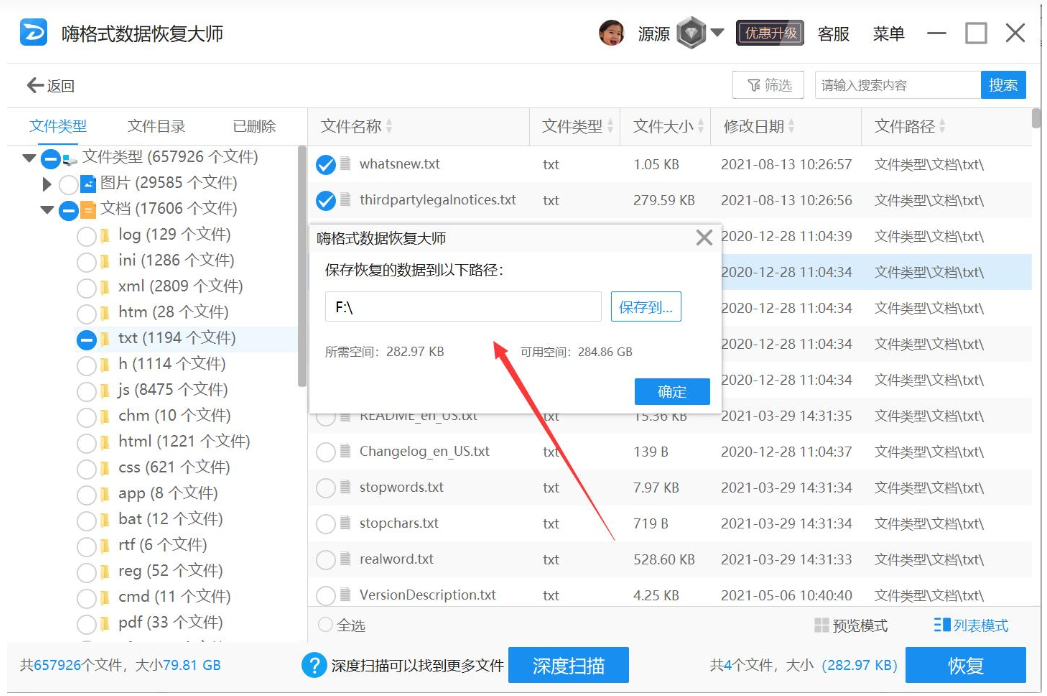Click the back arrow 返回

pos(51,86)
